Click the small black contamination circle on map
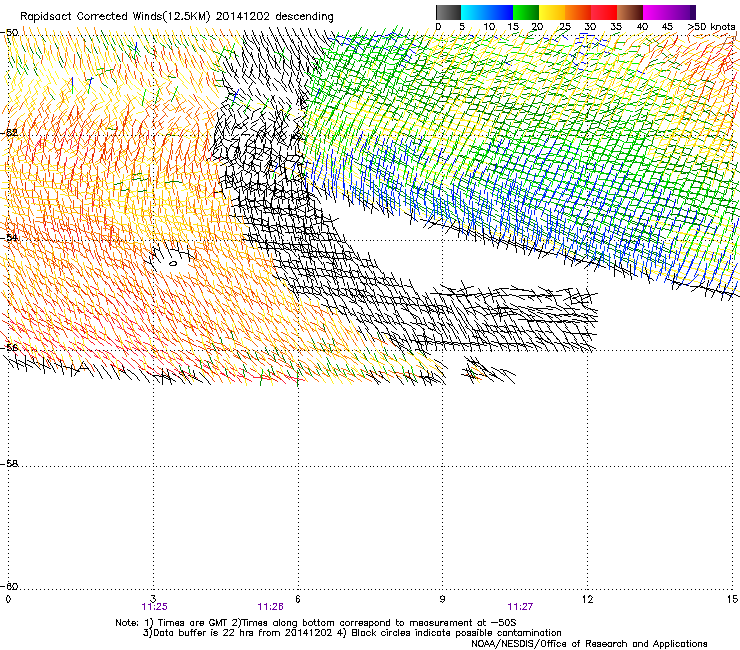740x650 pixels. [x=173, y=263]
